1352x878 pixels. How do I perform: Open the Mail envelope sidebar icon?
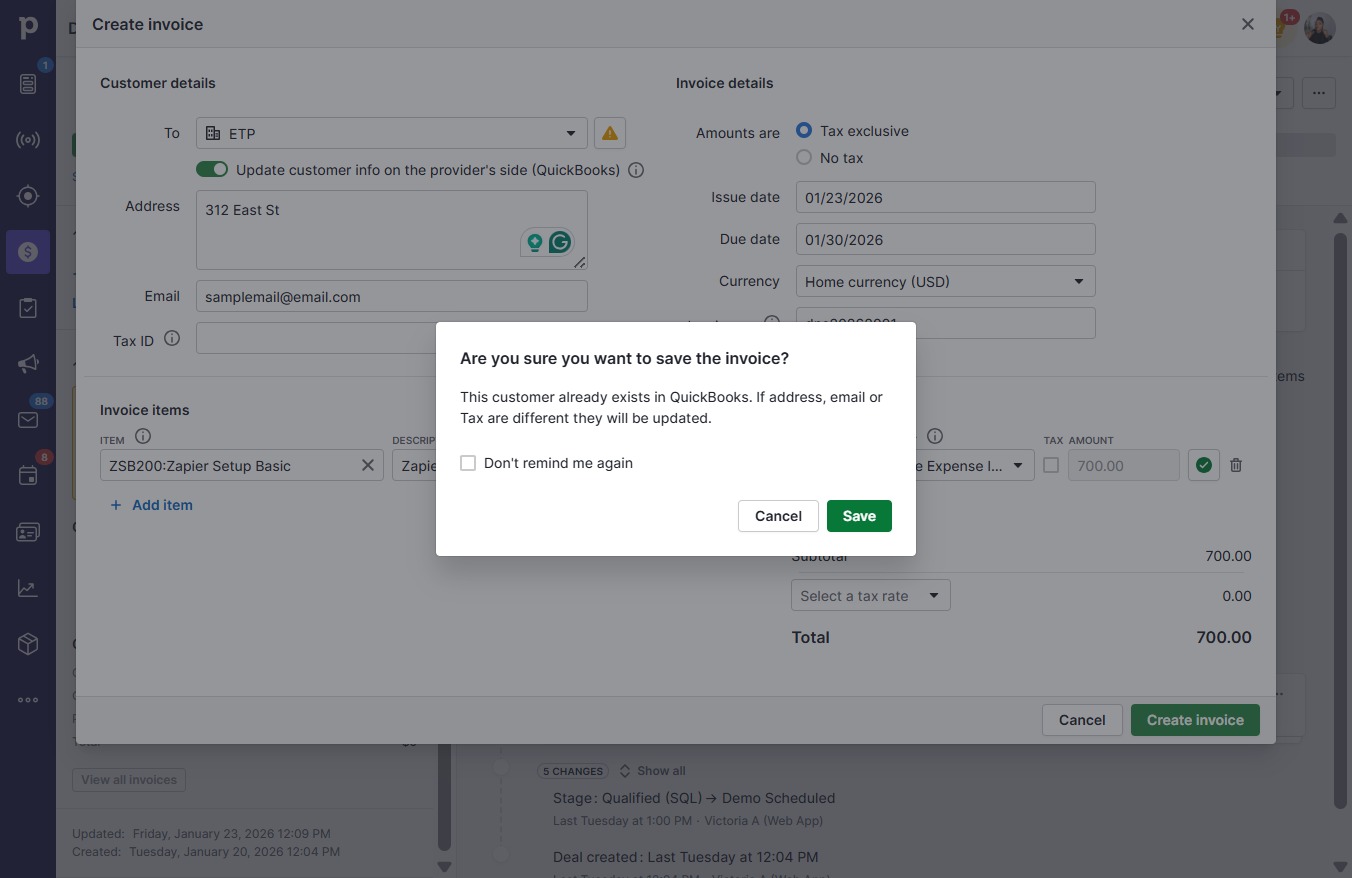pos(28,420)
